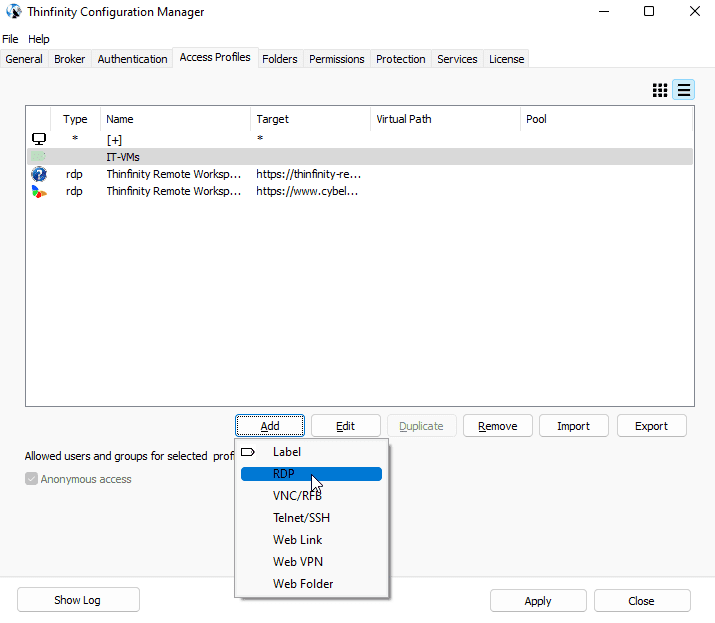Image resolution: width=715 pixels, height=623 pixels.
Task: Click the label tag icon in the Add menu
Action: (x=248, y=452)
